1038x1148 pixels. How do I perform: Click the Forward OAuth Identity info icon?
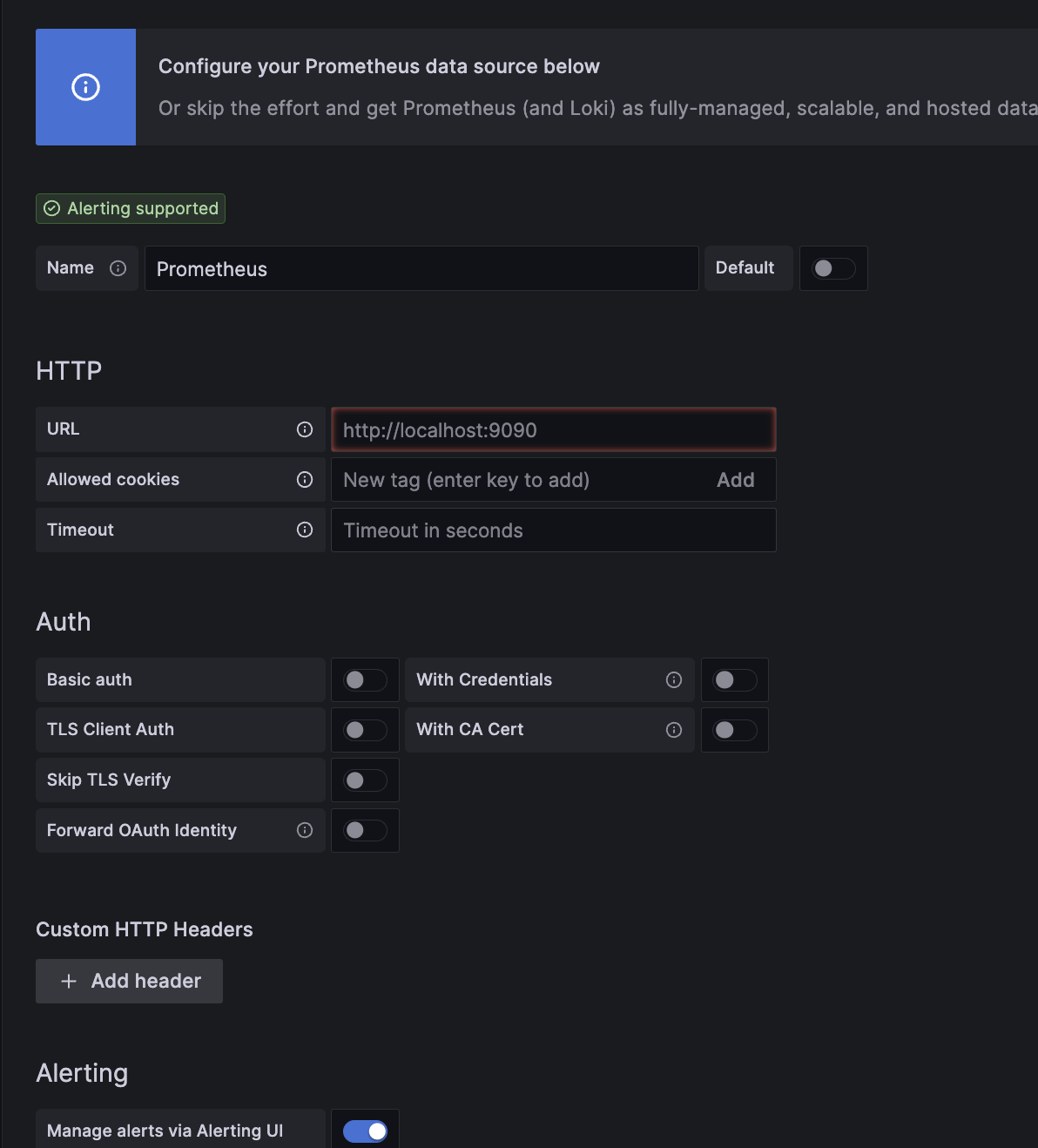tap(305, 830)
